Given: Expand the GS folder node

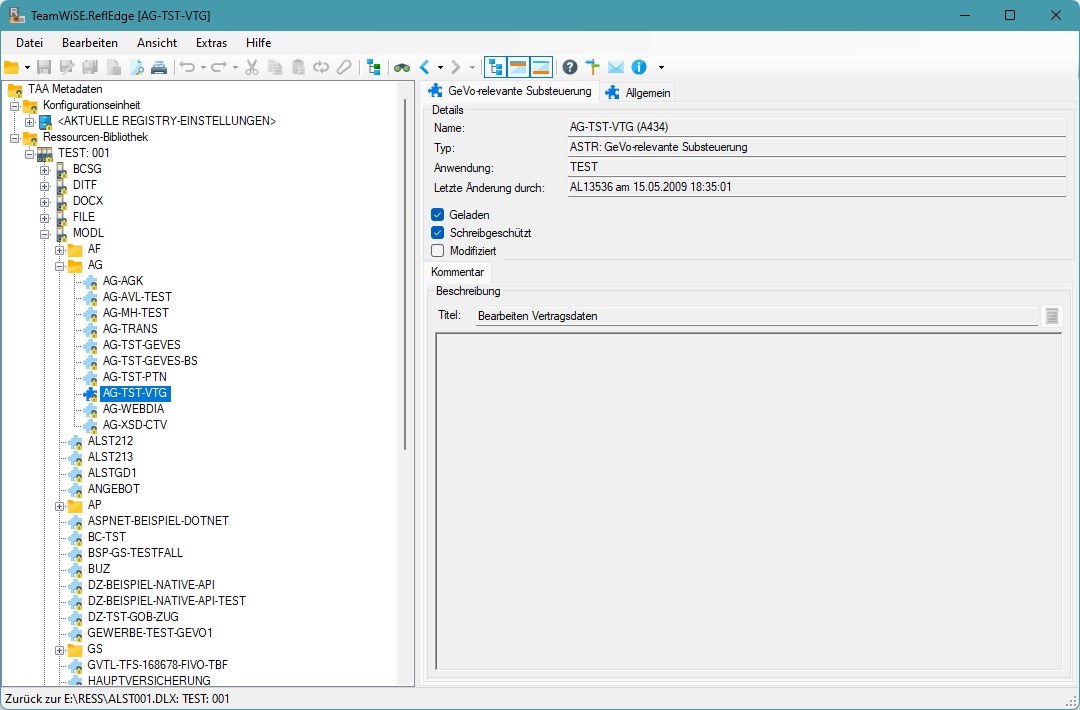Looking at the screenshot, I should click(60, 649).
